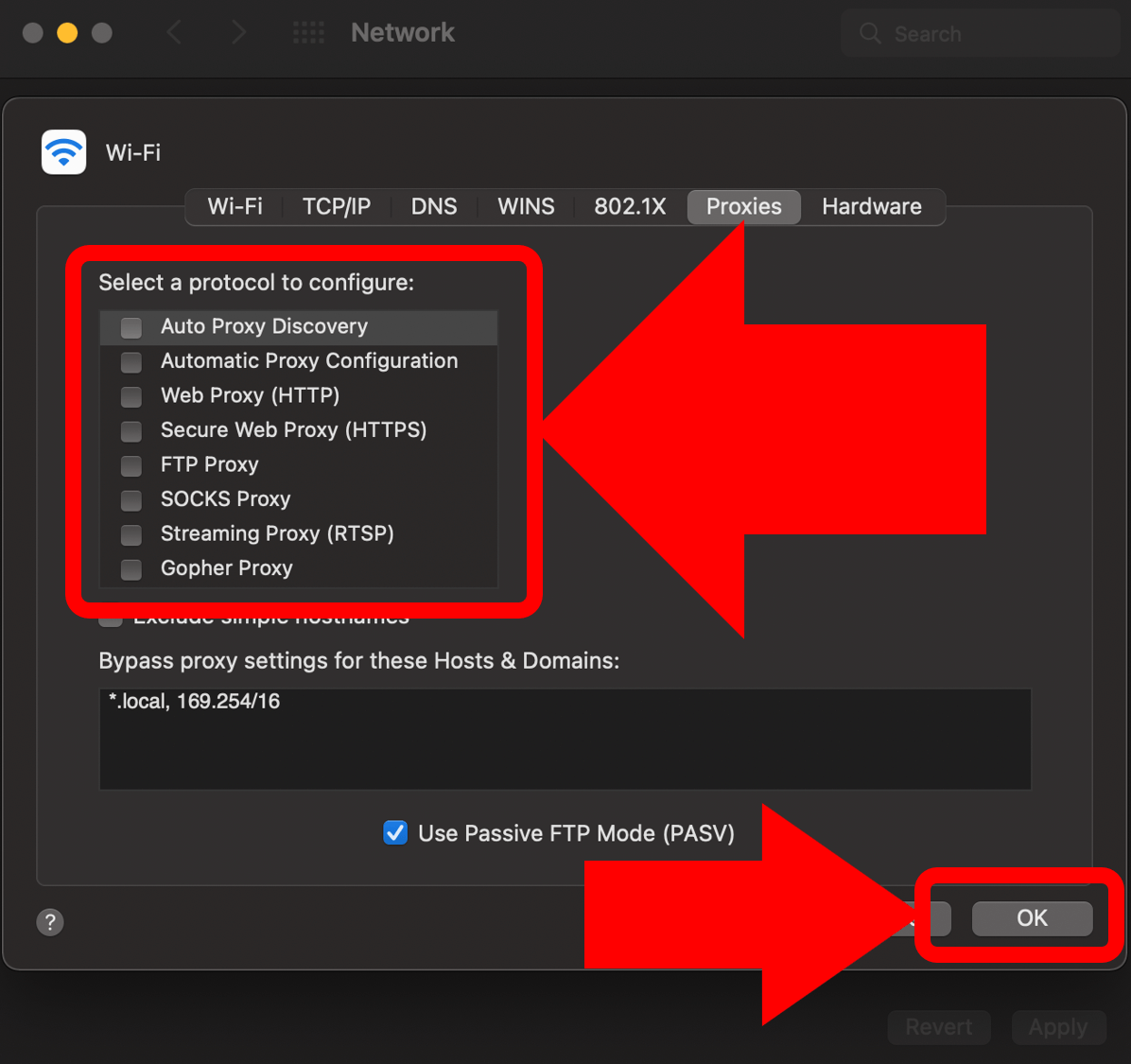Open help with the question mark button
The height and width of the screenshot is (1064, 1131).
[x=50, y=922]
